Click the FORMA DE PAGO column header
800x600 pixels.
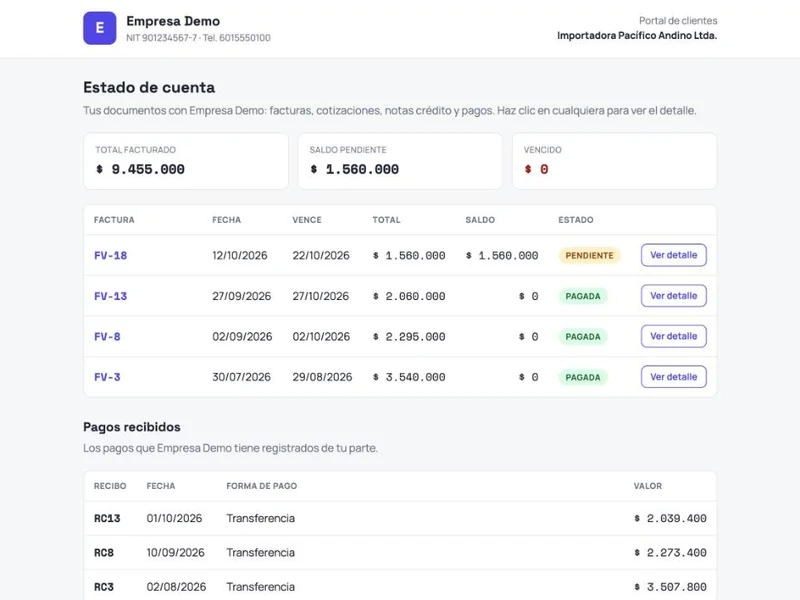[261, 486]
